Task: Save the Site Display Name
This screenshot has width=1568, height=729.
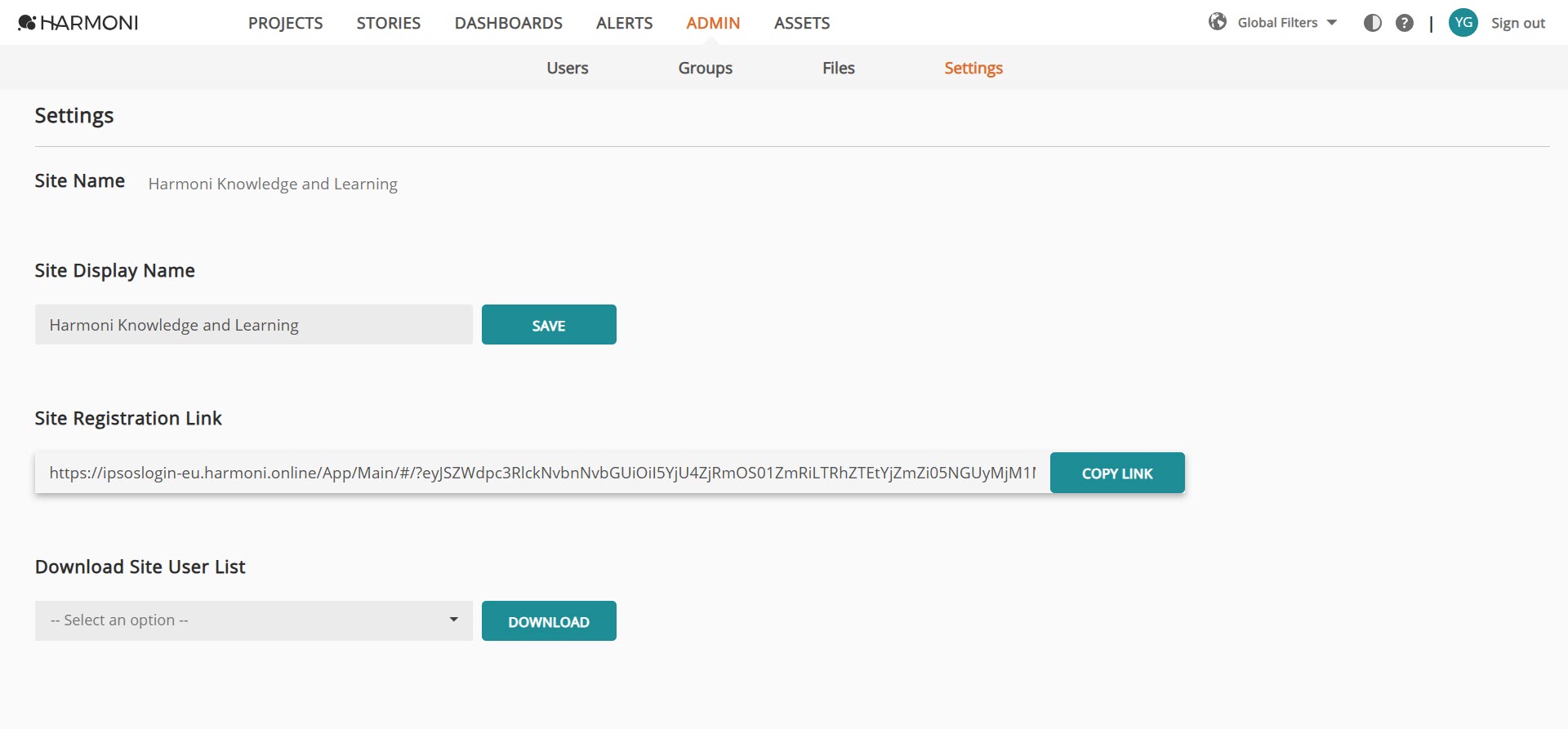Action: click(x=549, y=325)
